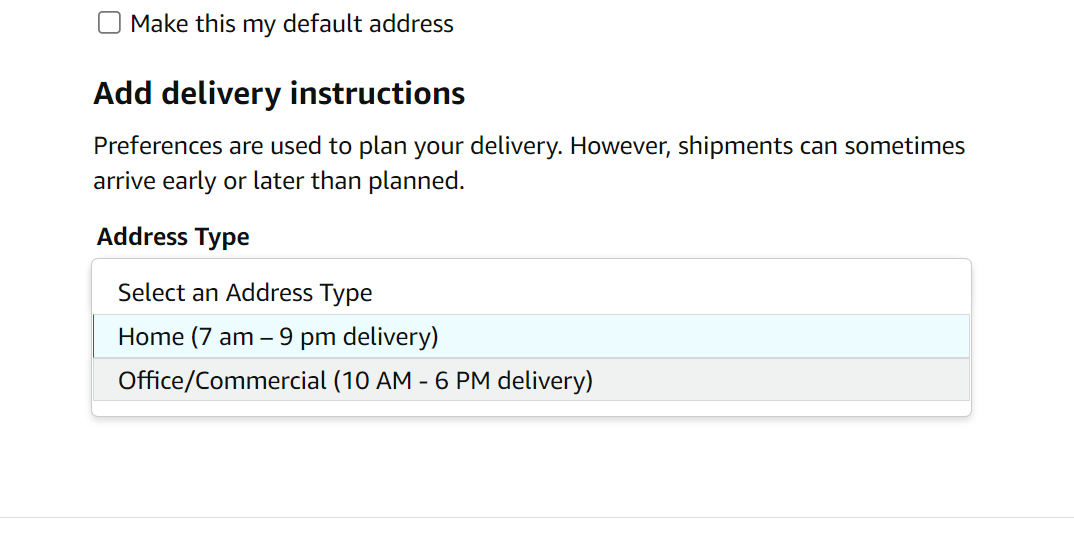Set address type to Home delivery
Image resolution: width=1074 pixels, height=549 pixels.
pos(532,336)
